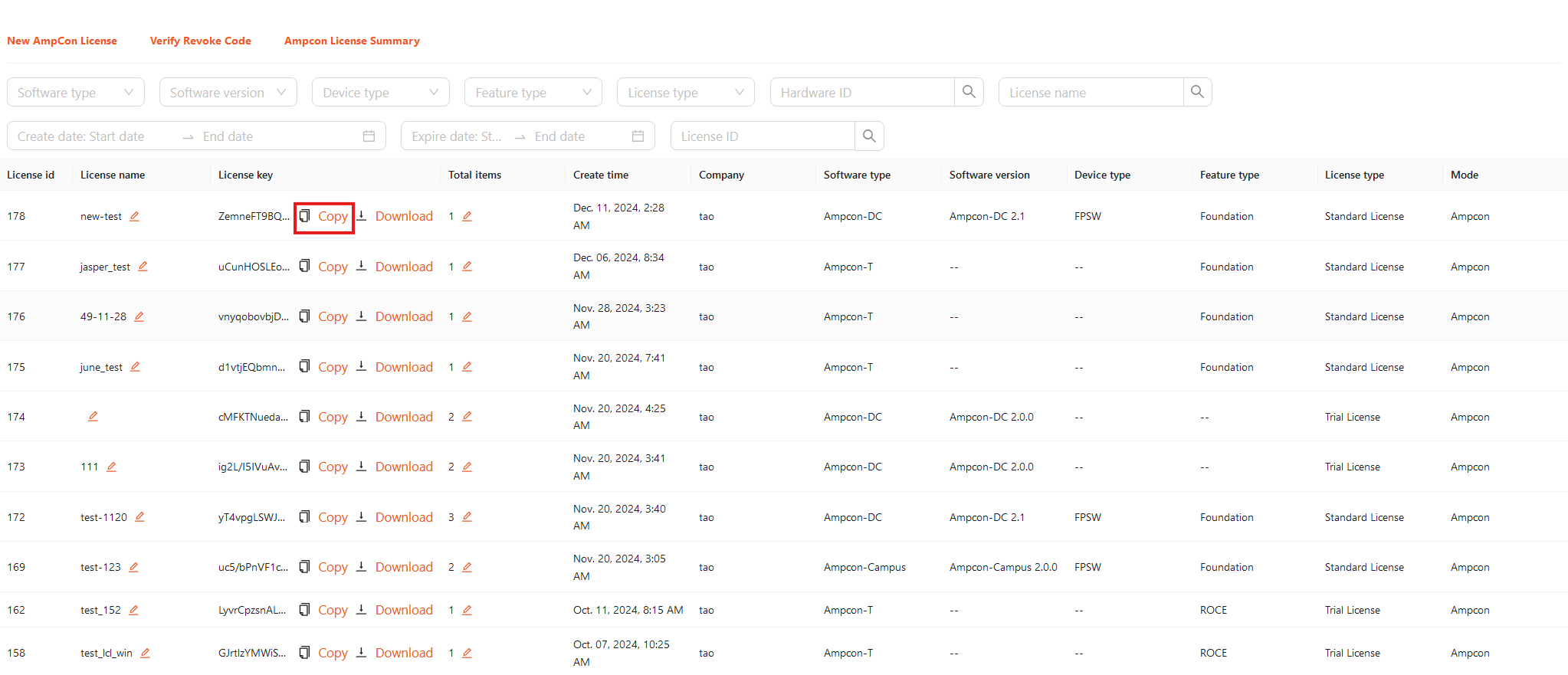
Task: Click the edit pencil next to new-test license name
Action: pos(135,216)
